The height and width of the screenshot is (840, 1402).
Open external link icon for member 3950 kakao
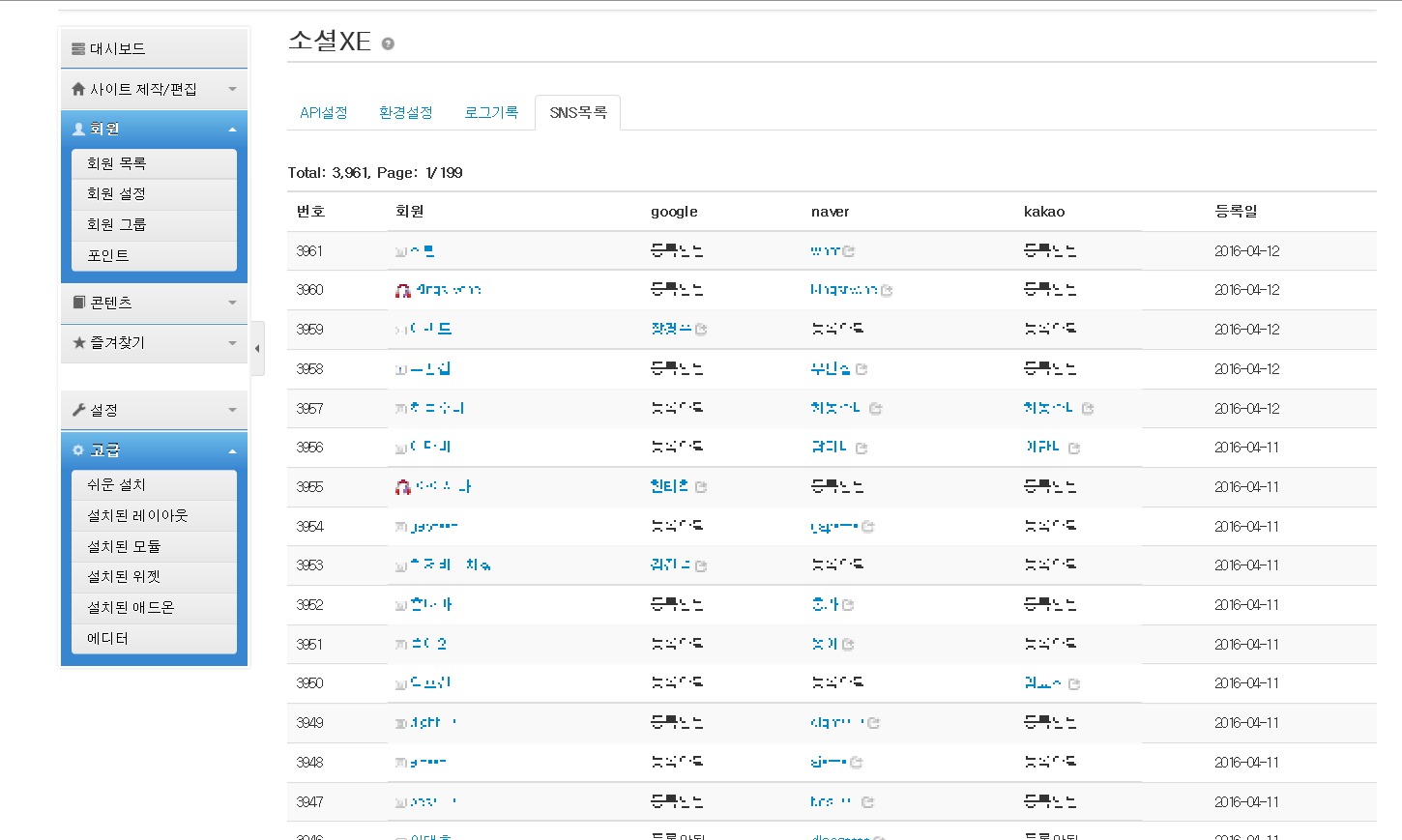pyautogui.click(x=1074, y=684)
